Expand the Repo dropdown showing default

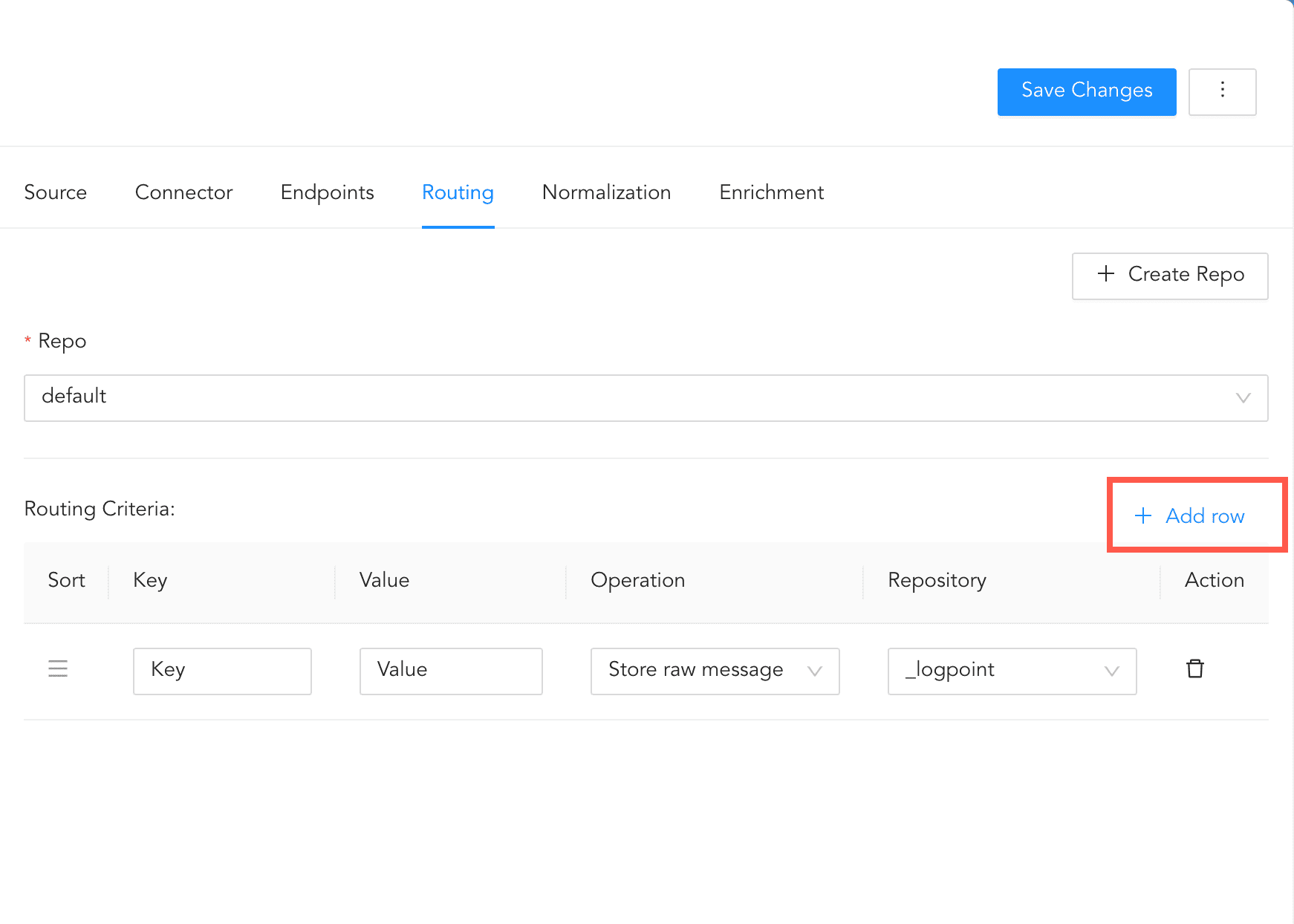(x=646, y=397)
